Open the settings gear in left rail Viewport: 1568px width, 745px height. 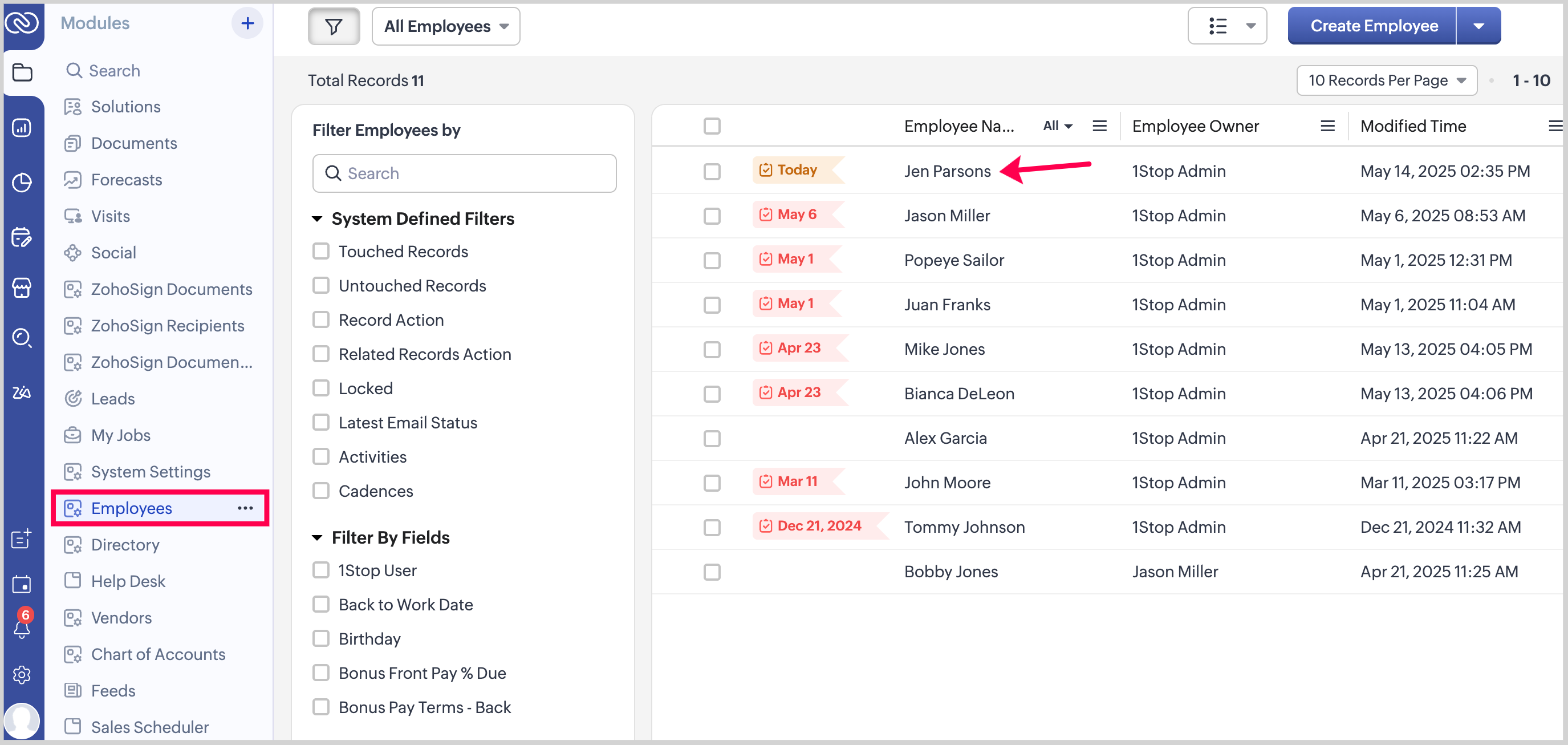(x=22, y=675)
